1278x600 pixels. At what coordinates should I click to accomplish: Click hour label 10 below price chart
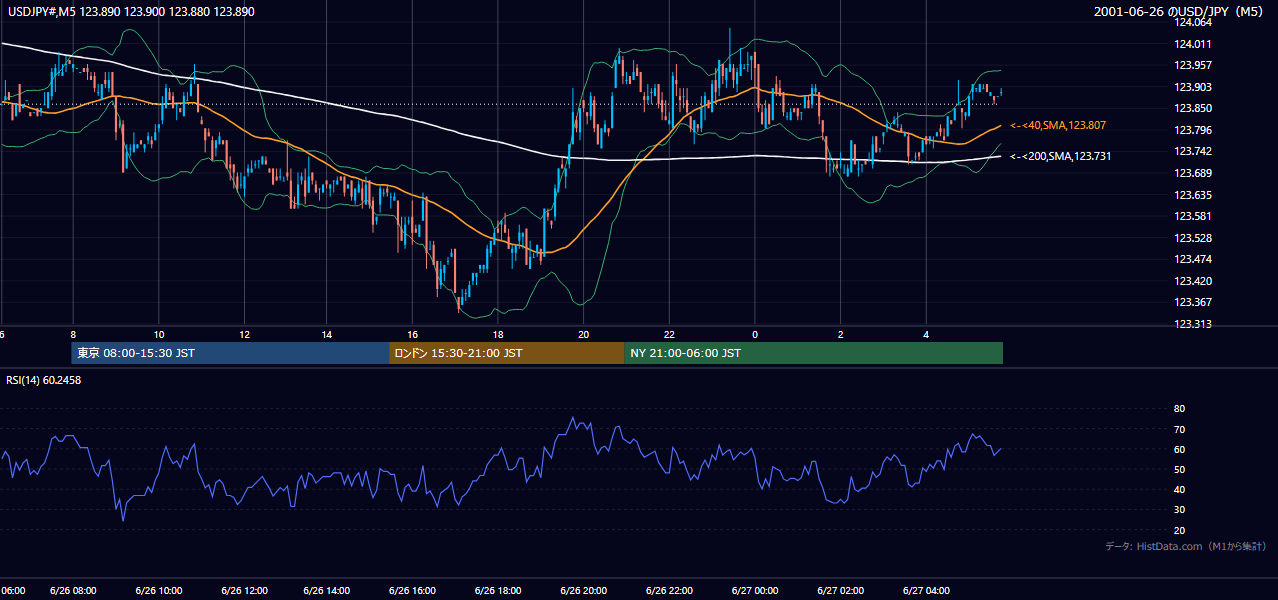click(159, 334)
